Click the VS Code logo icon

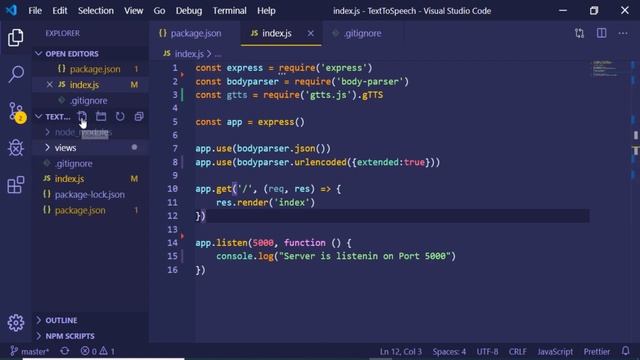tap(11, 10)
